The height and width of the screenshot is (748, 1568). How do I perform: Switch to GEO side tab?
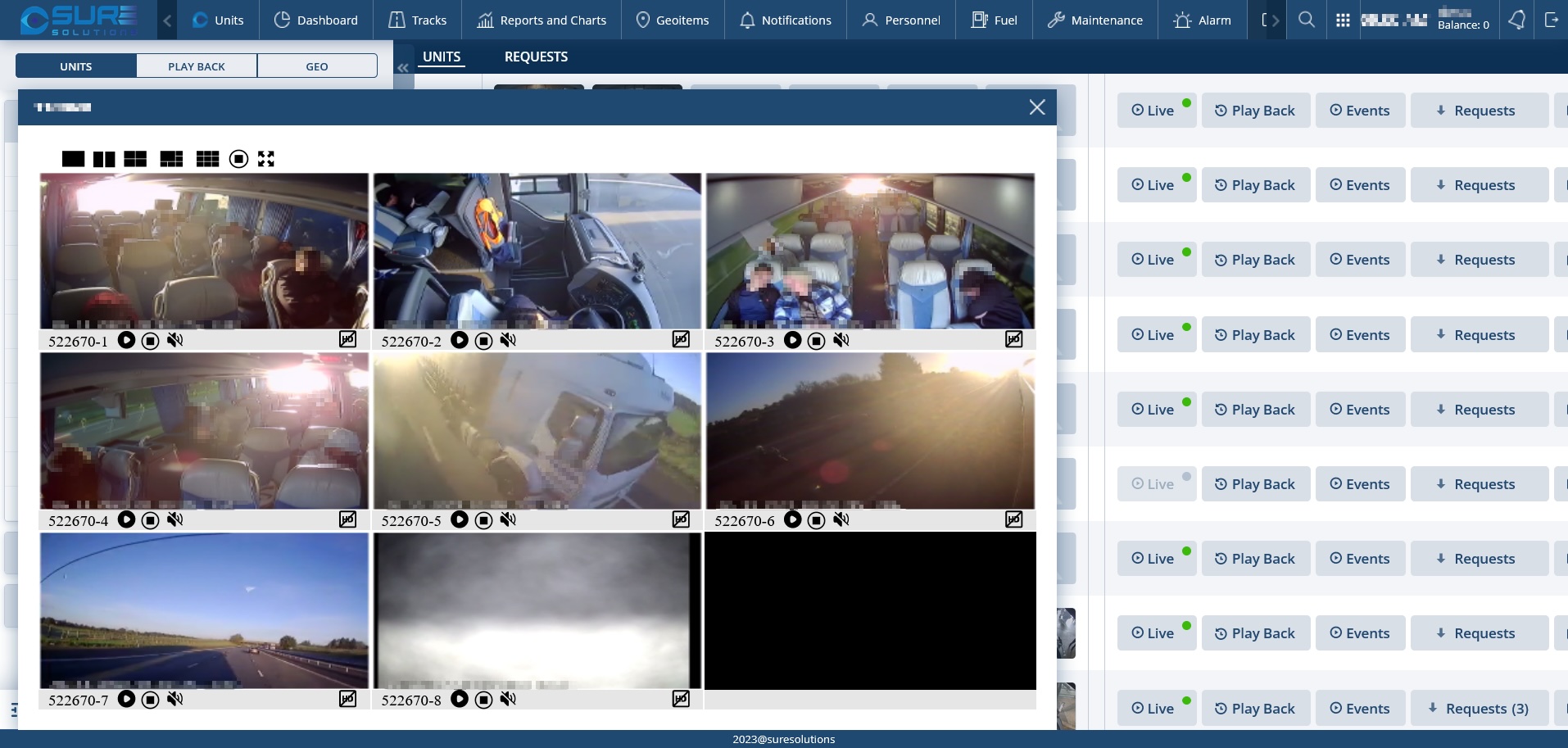coord(317,66)
